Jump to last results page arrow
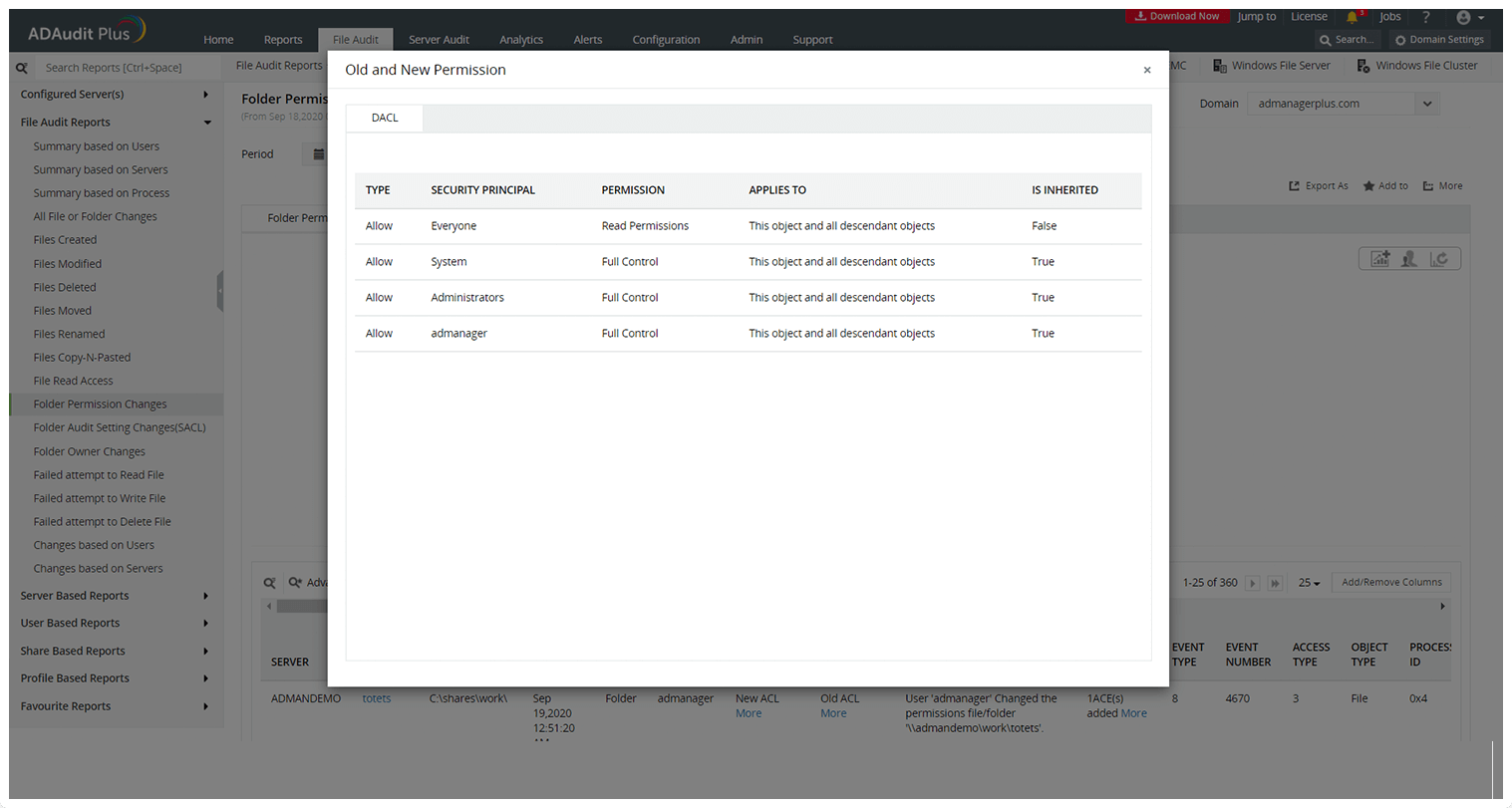Screen dimensions: 1512x808 [x=1275, y=583]
